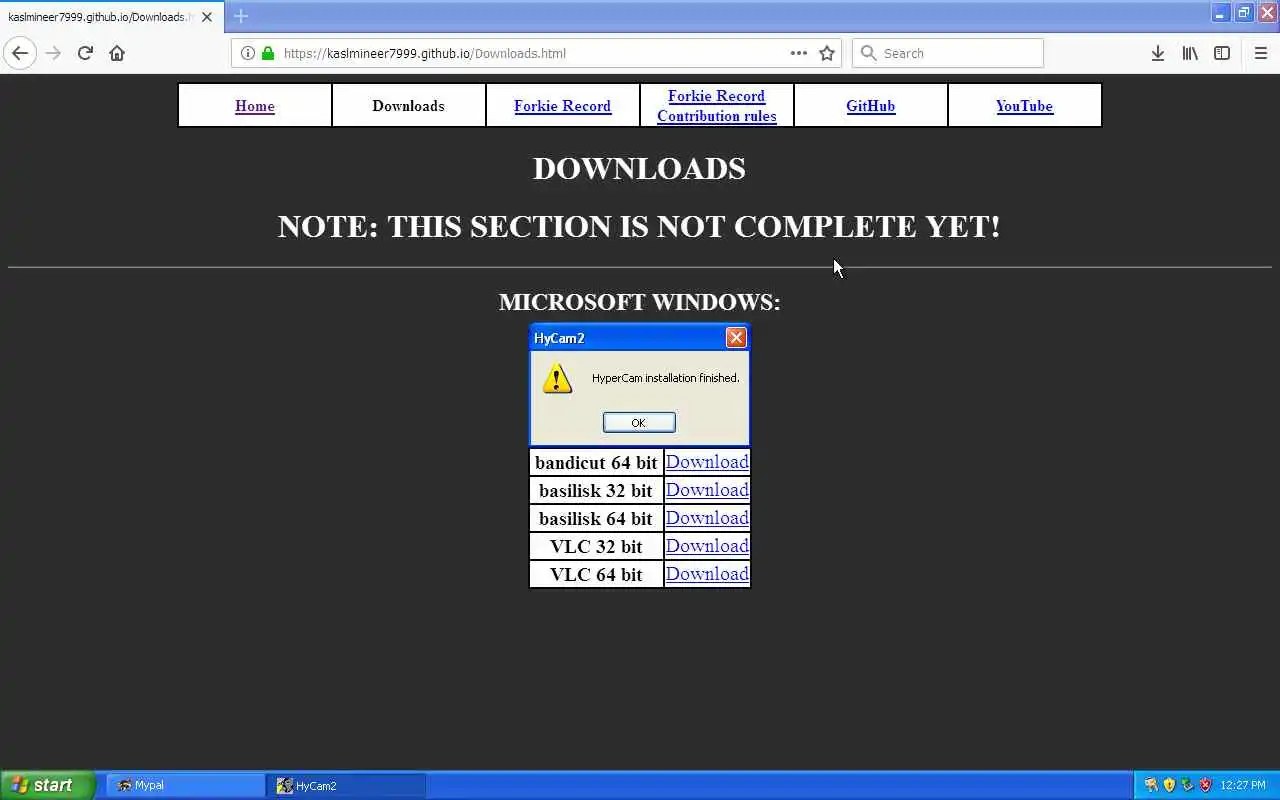Click the red shield tray icon
Image resolution: width=1280 pixels, height=800 pixels.
[1205, 785]
